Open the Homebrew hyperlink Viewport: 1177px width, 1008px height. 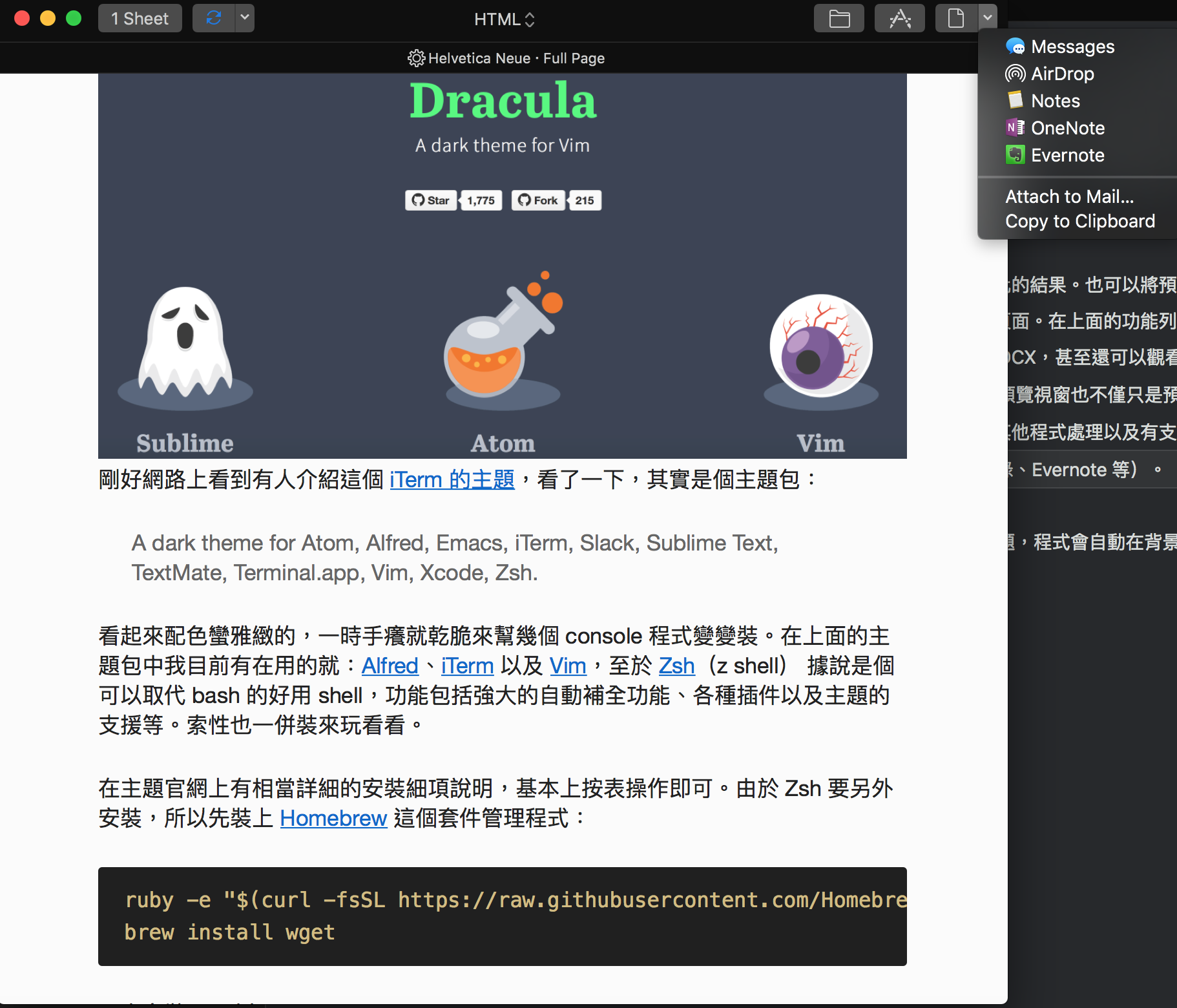pos(333,818)
